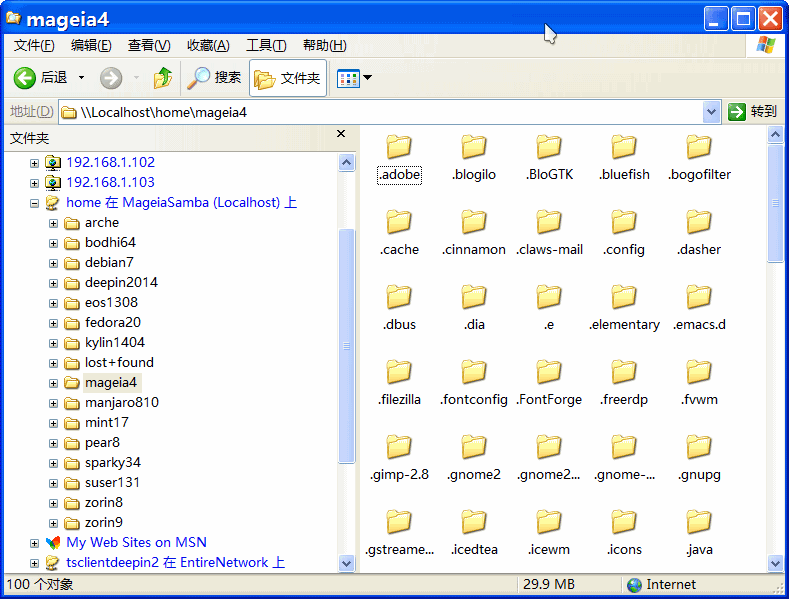Open the Search magnifier tool
This screenshot has width=789, height=599.
click(x=214, y=78)
